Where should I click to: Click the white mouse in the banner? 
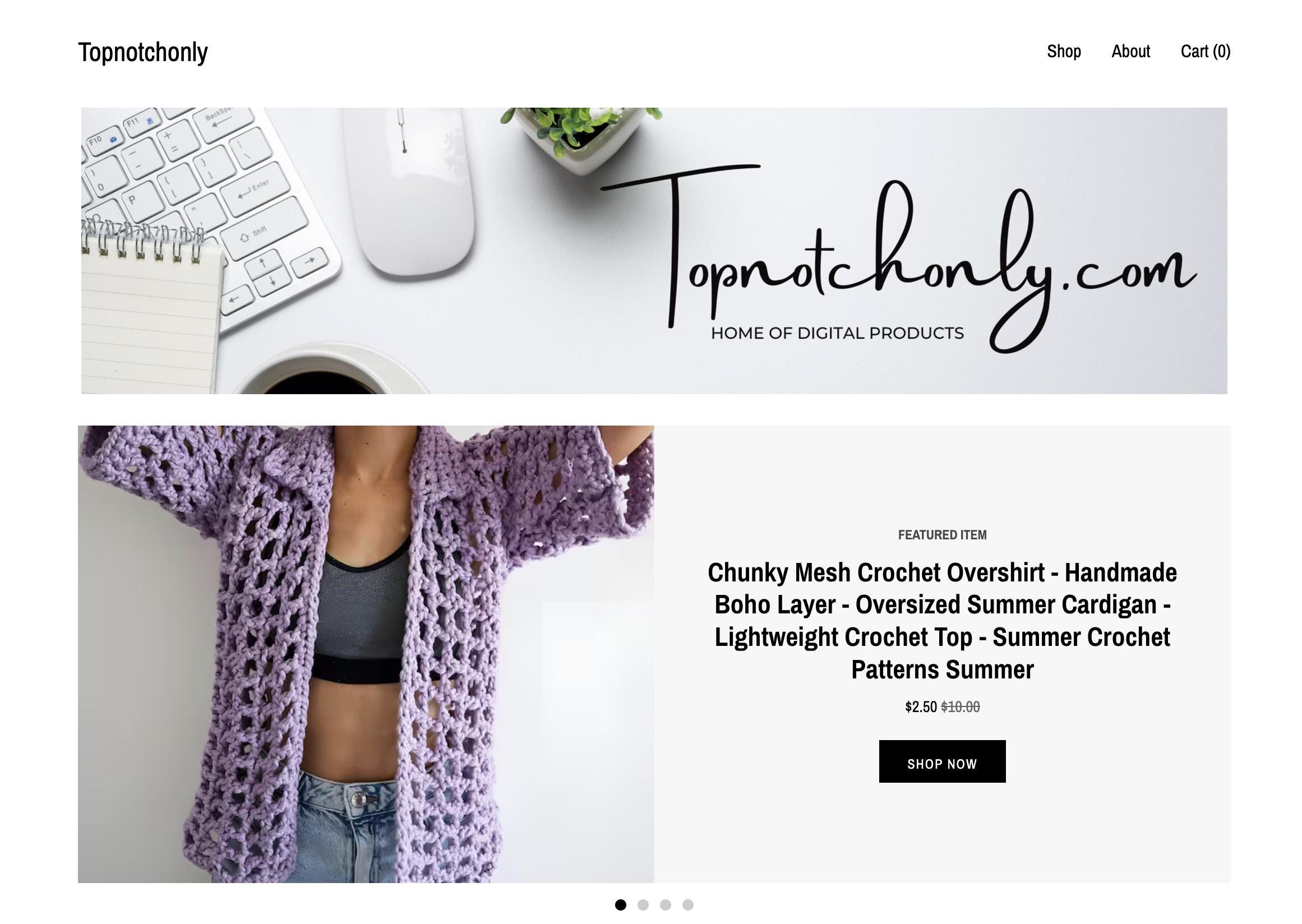point(409,191)
